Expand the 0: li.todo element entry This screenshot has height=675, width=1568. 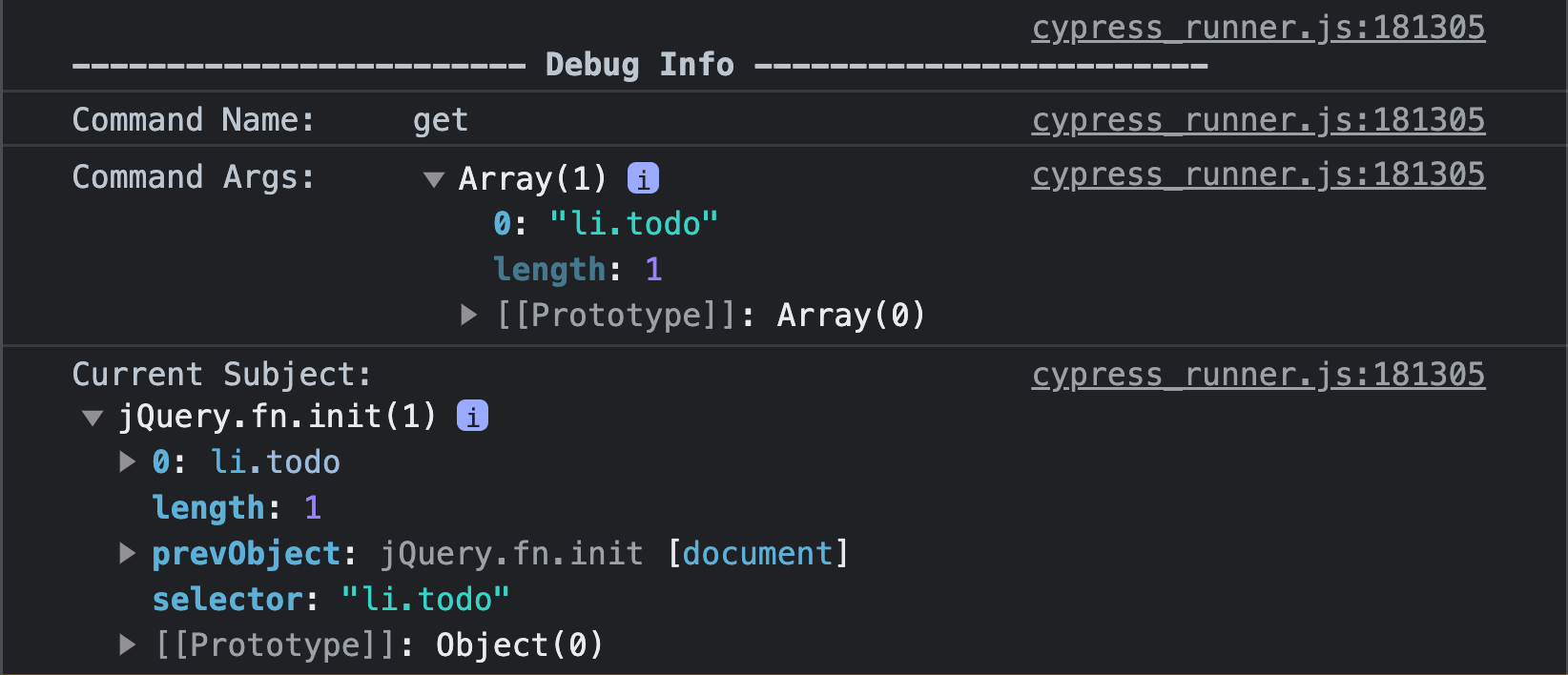[127, 461]
